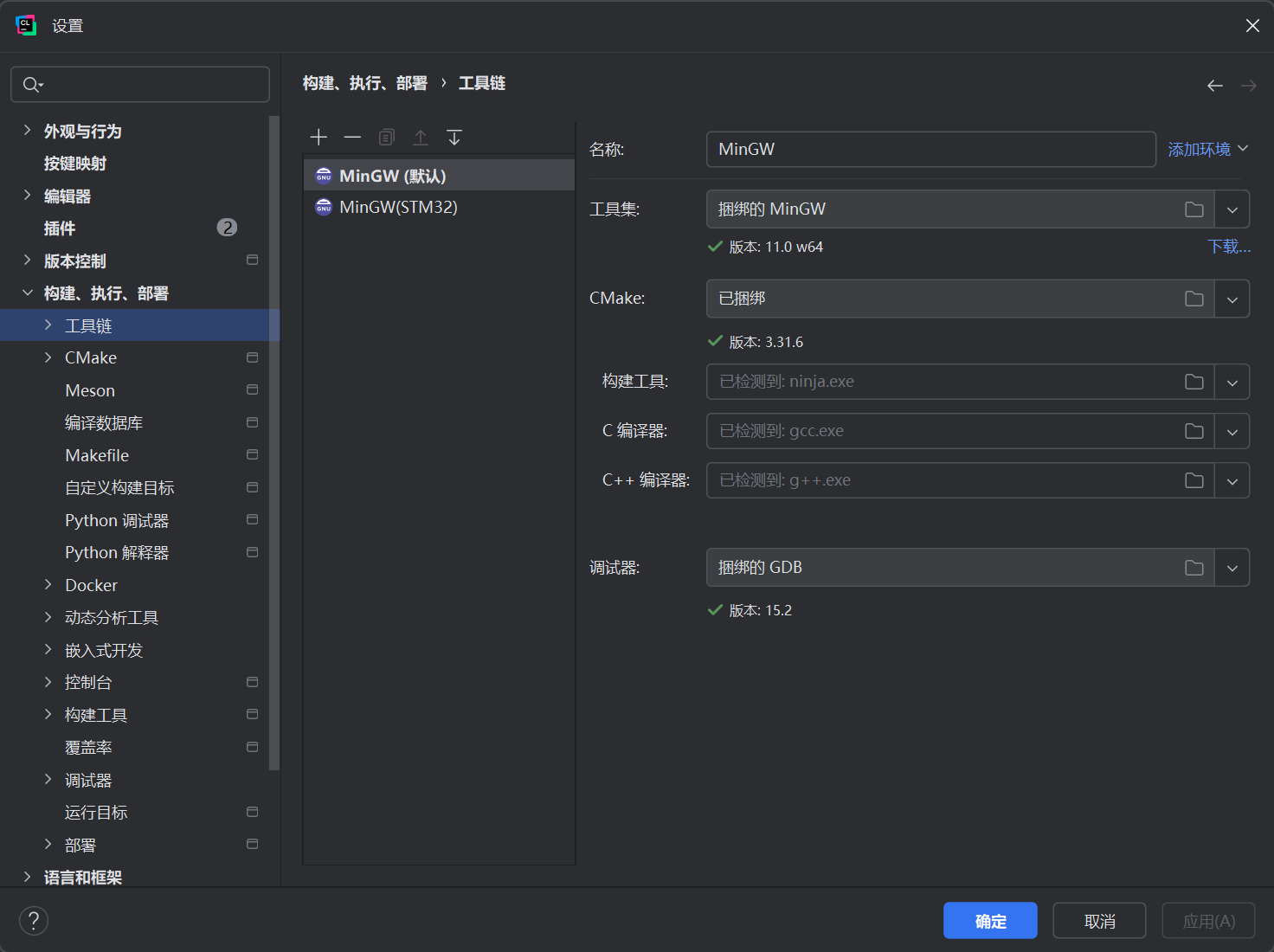Move toolchain down in the list
Image resolution: width=1274 pixels, height=952 pixels.
tap(454, 138)
